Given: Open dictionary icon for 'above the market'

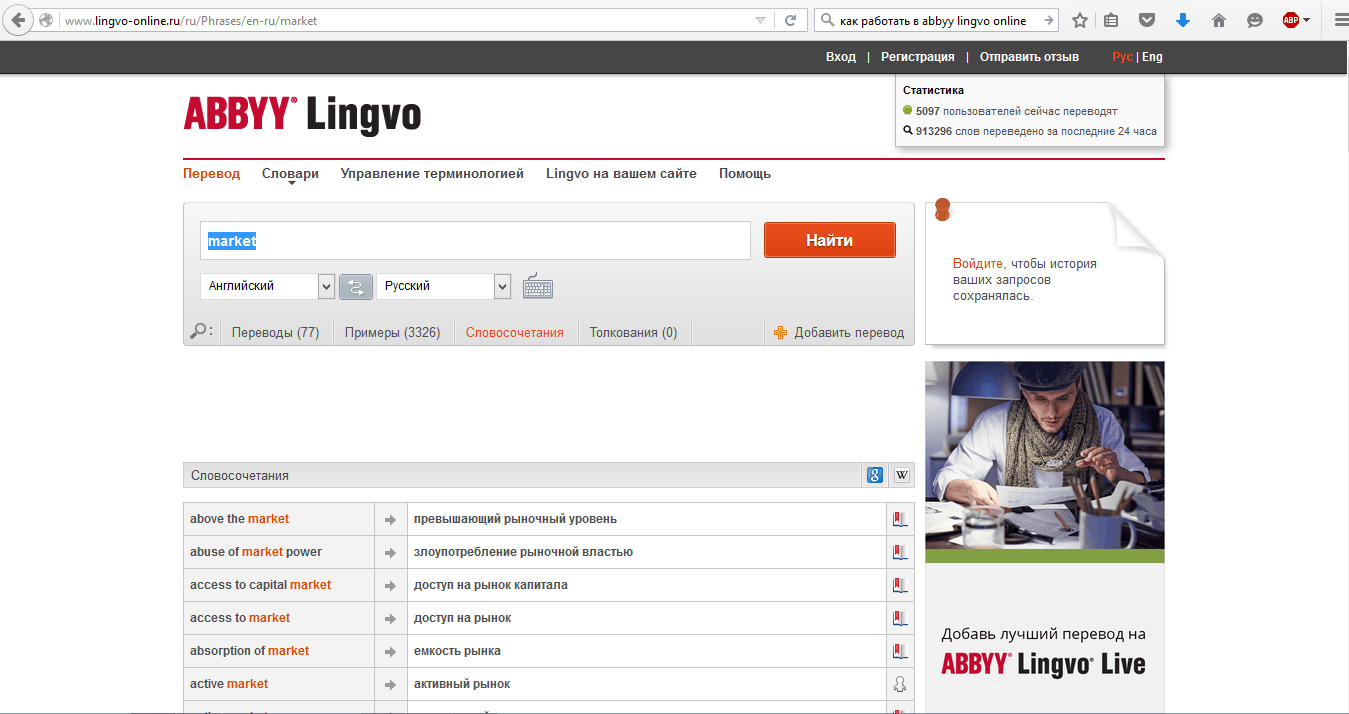Looking at the screenshot, I should coord(900,519).
